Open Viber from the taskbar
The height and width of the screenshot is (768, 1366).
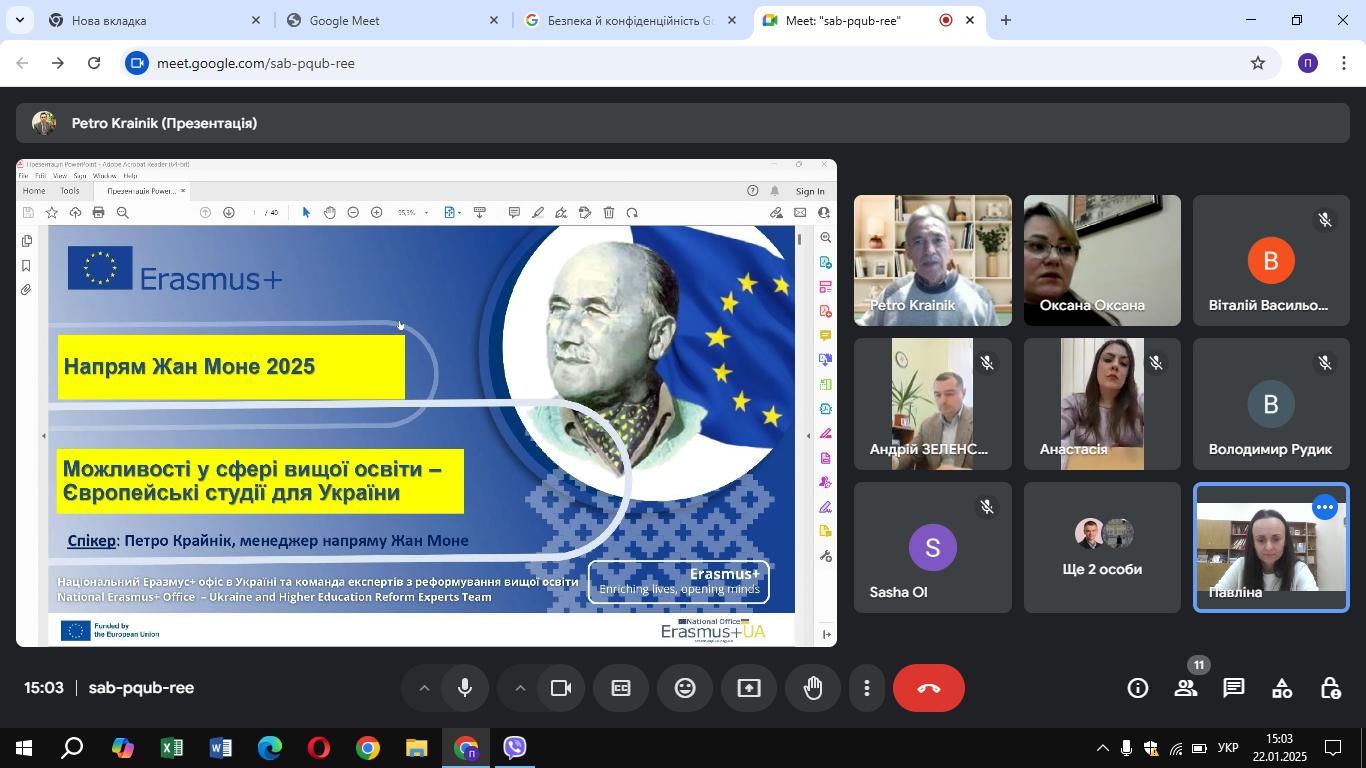515,748
